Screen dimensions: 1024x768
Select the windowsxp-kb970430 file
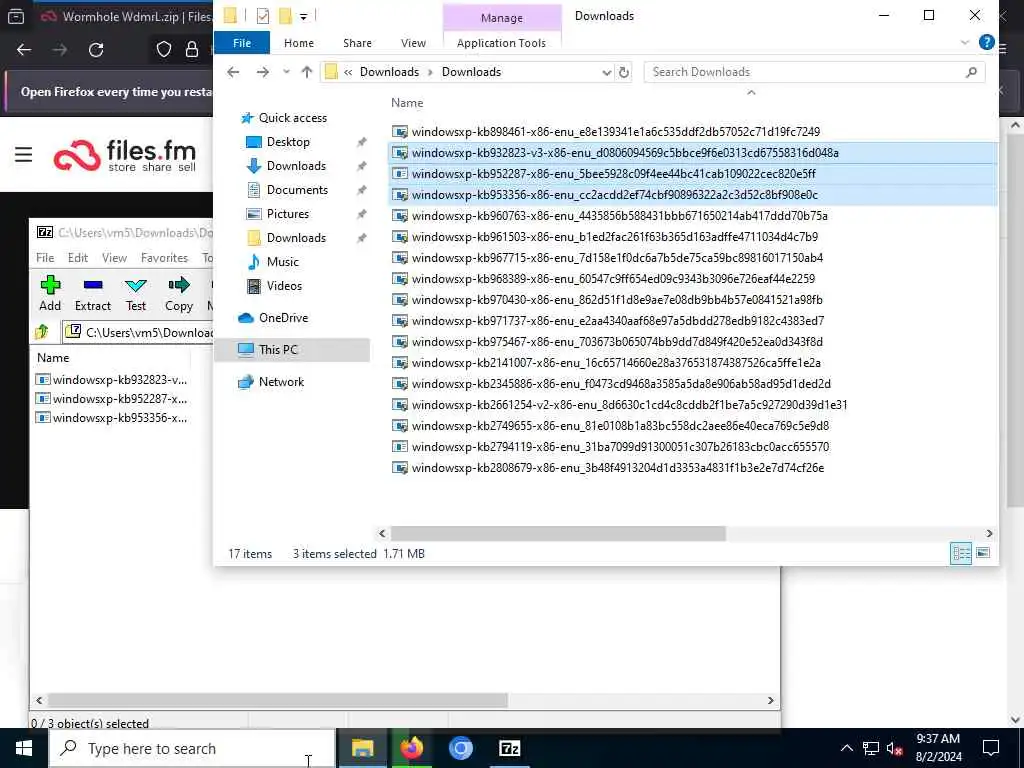(617, 300)
